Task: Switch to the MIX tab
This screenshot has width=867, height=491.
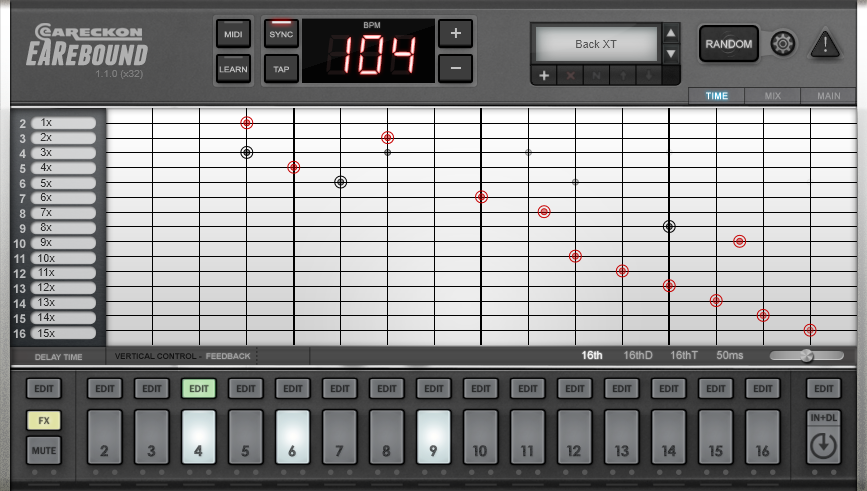Action: click(x=772, y=96)
